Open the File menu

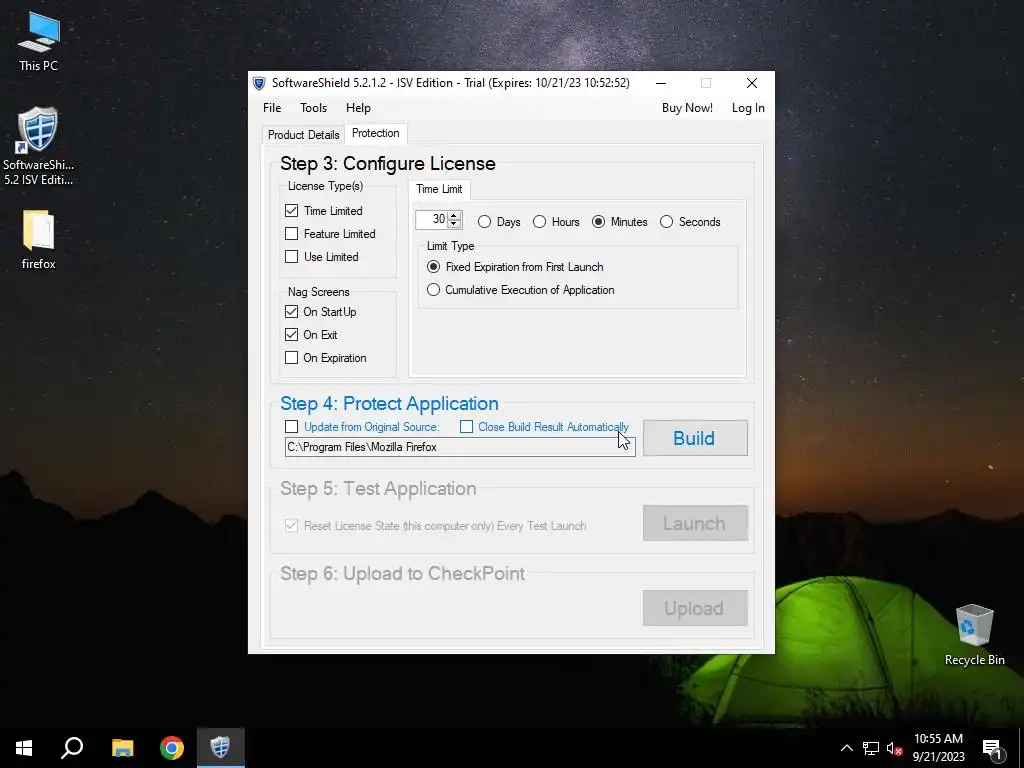[272, 108]
